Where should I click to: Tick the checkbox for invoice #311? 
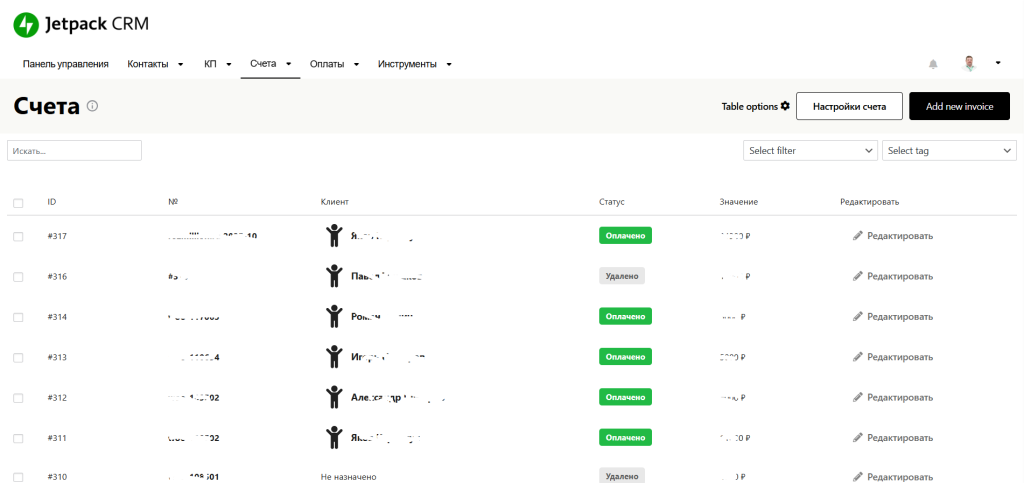(x=18, y=439)
